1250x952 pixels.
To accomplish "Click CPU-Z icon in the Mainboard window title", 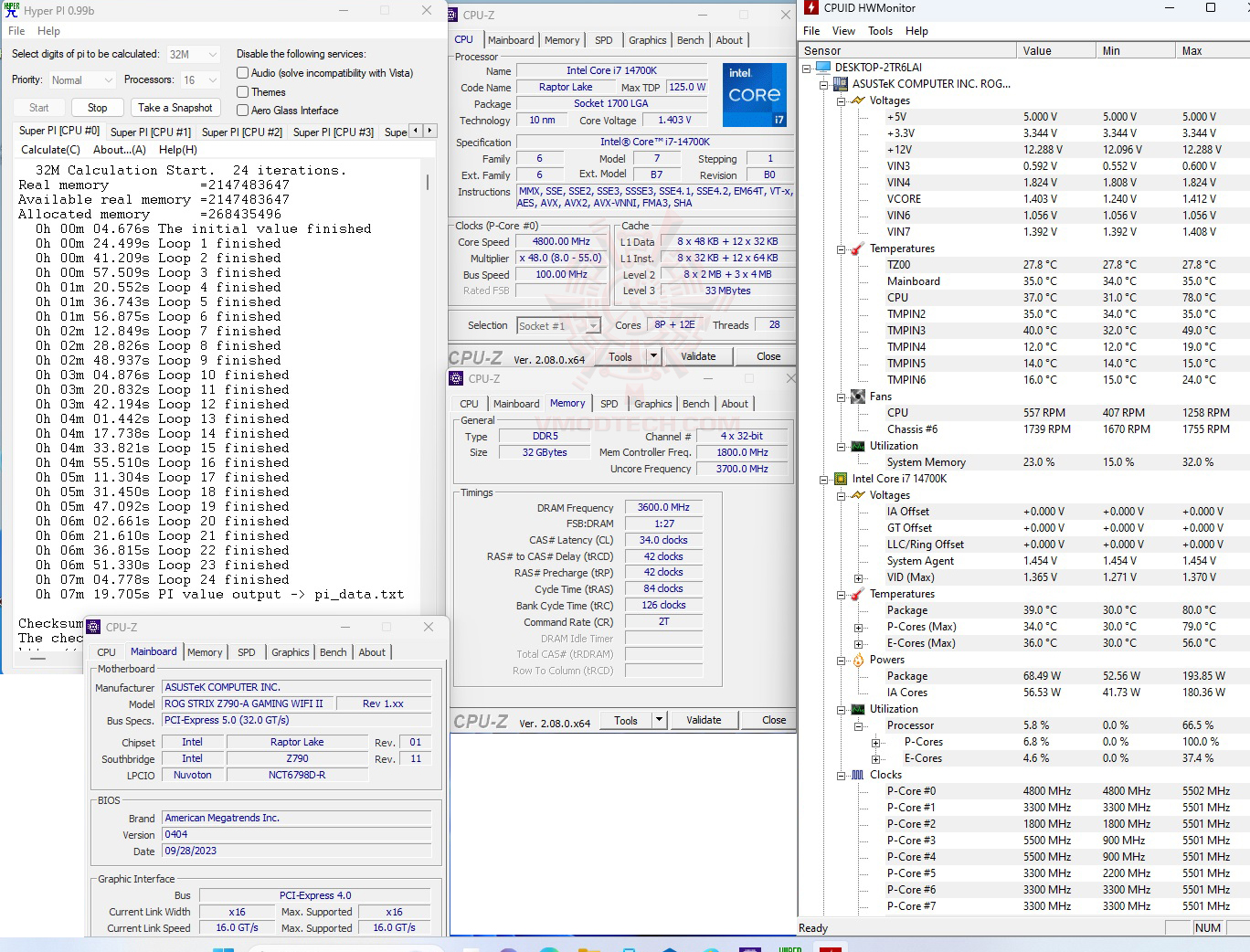I will coord(93,627).
